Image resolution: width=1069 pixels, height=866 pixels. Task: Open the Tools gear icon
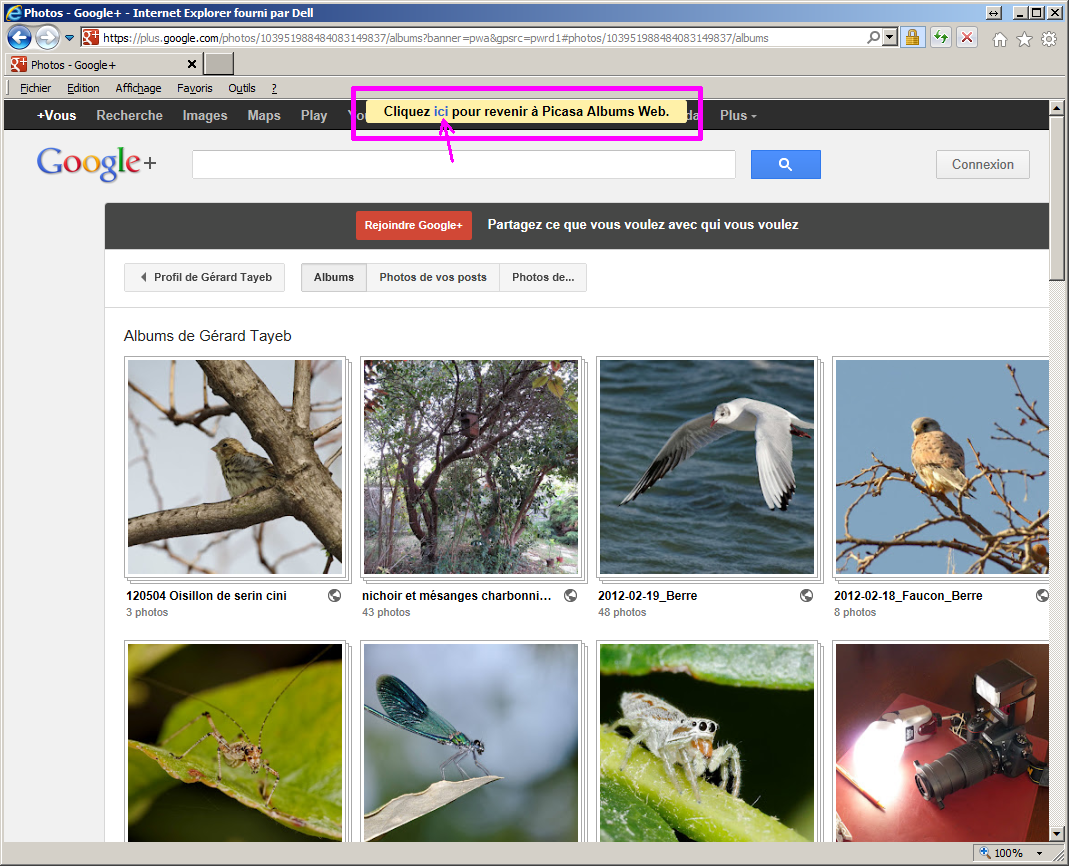pos(1049,40)
